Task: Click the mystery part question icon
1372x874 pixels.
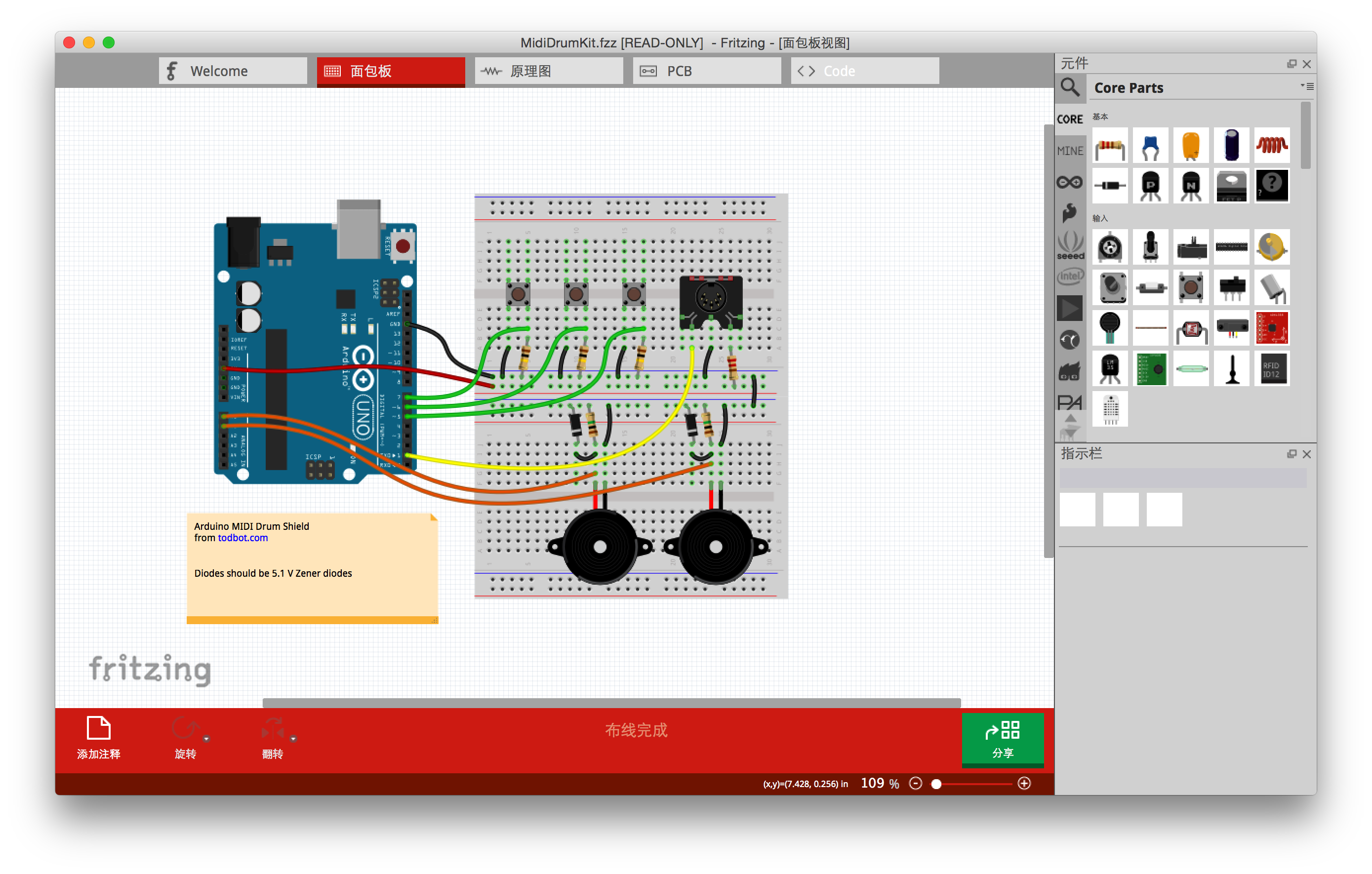Action: tap(1271, 186)
